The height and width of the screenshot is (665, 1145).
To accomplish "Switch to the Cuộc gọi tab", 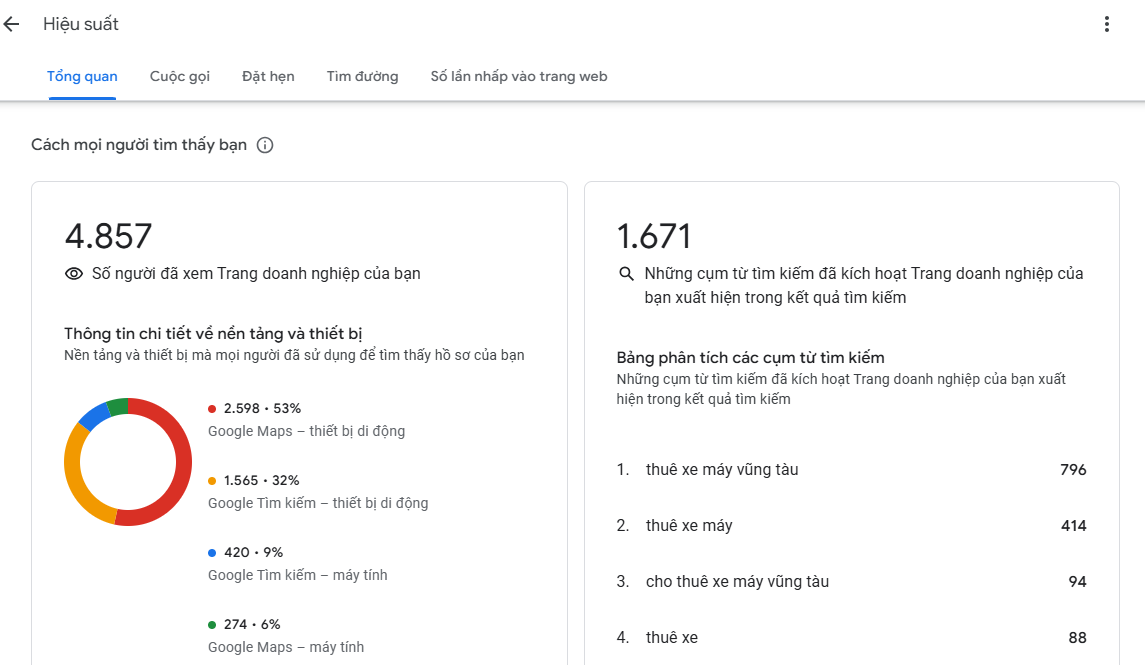I will click(x=180, y=76).
